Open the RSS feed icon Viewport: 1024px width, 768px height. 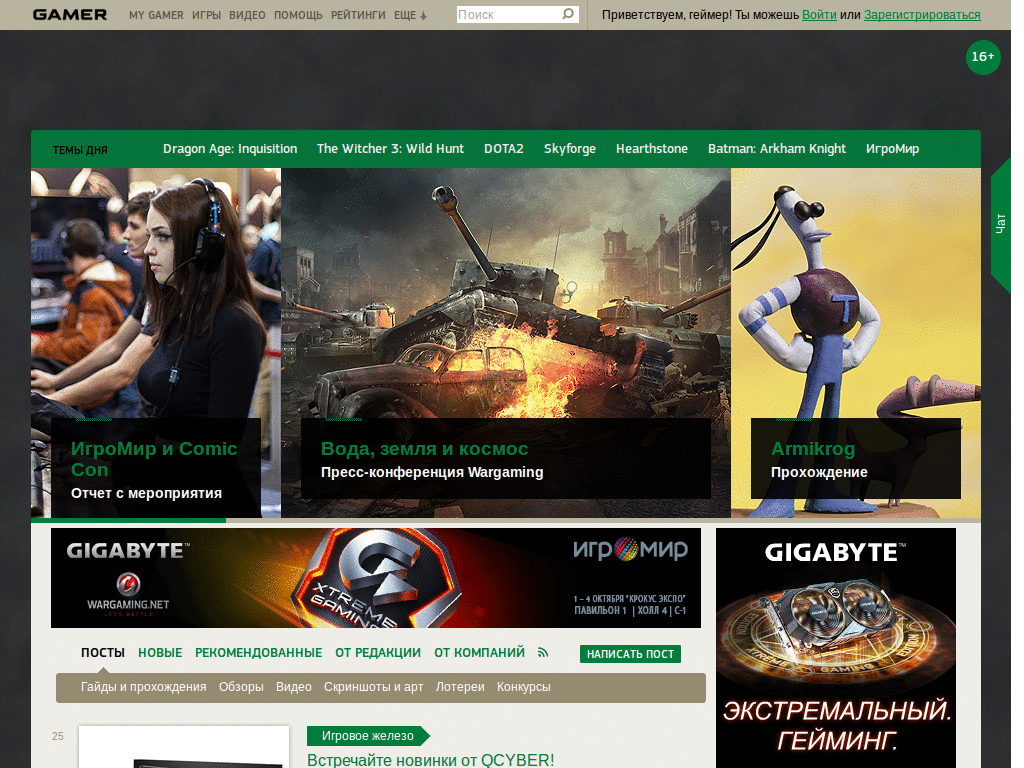tap(543, 652)
